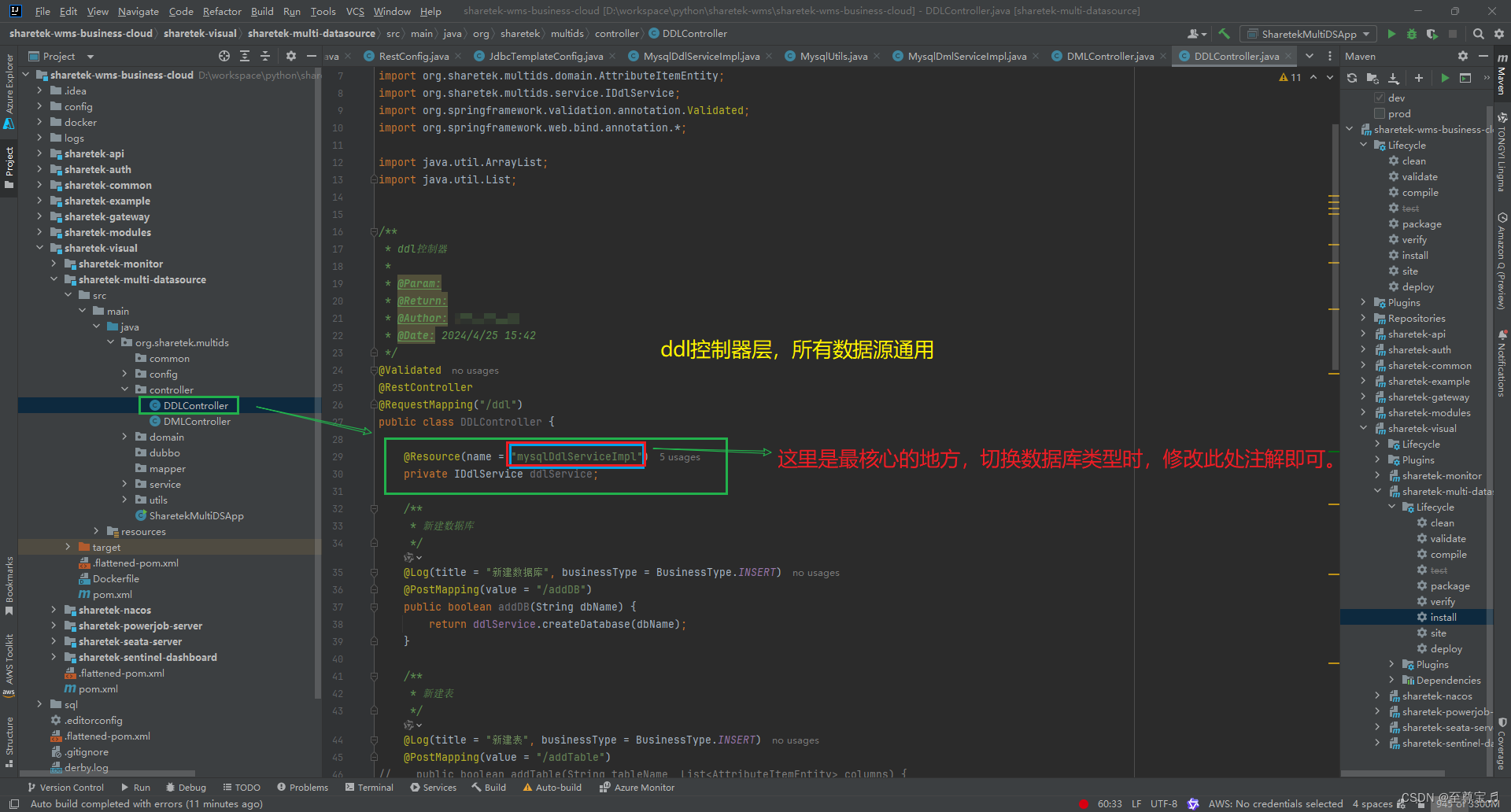This screenshot has height=812, width=1511.
Task: Reload all Maven projects with the refresh icon
Action: pos(1352,78)
